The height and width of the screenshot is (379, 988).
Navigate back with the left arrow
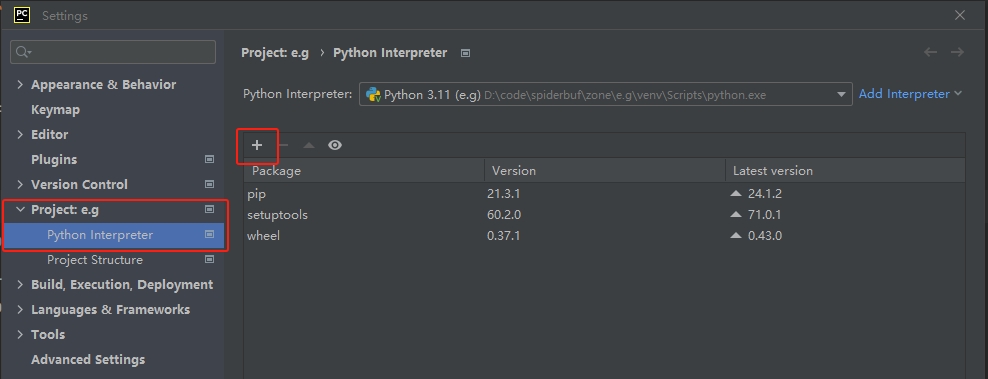pos(930,52)
